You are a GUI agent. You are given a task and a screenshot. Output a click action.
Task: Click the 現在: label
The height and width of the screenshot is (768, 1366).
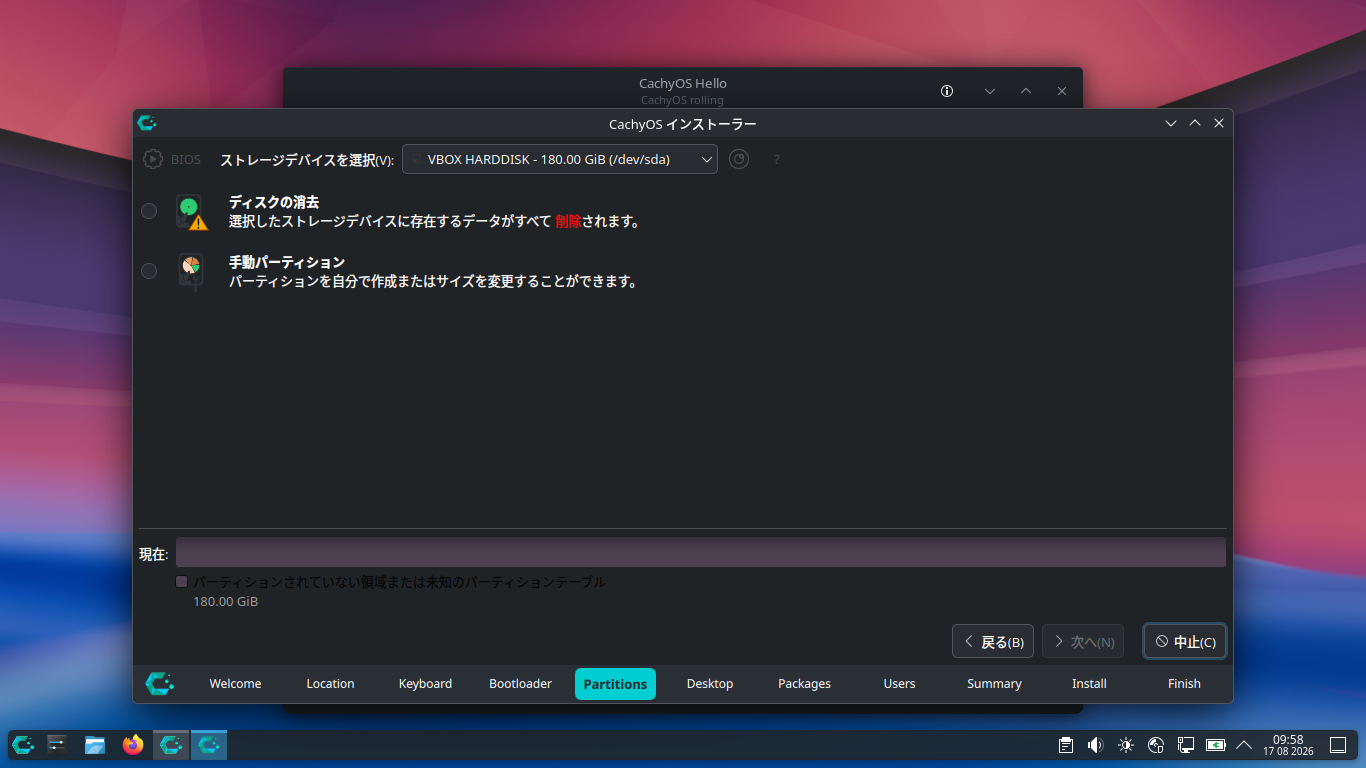pyautogui.click(x=154, y=554)
